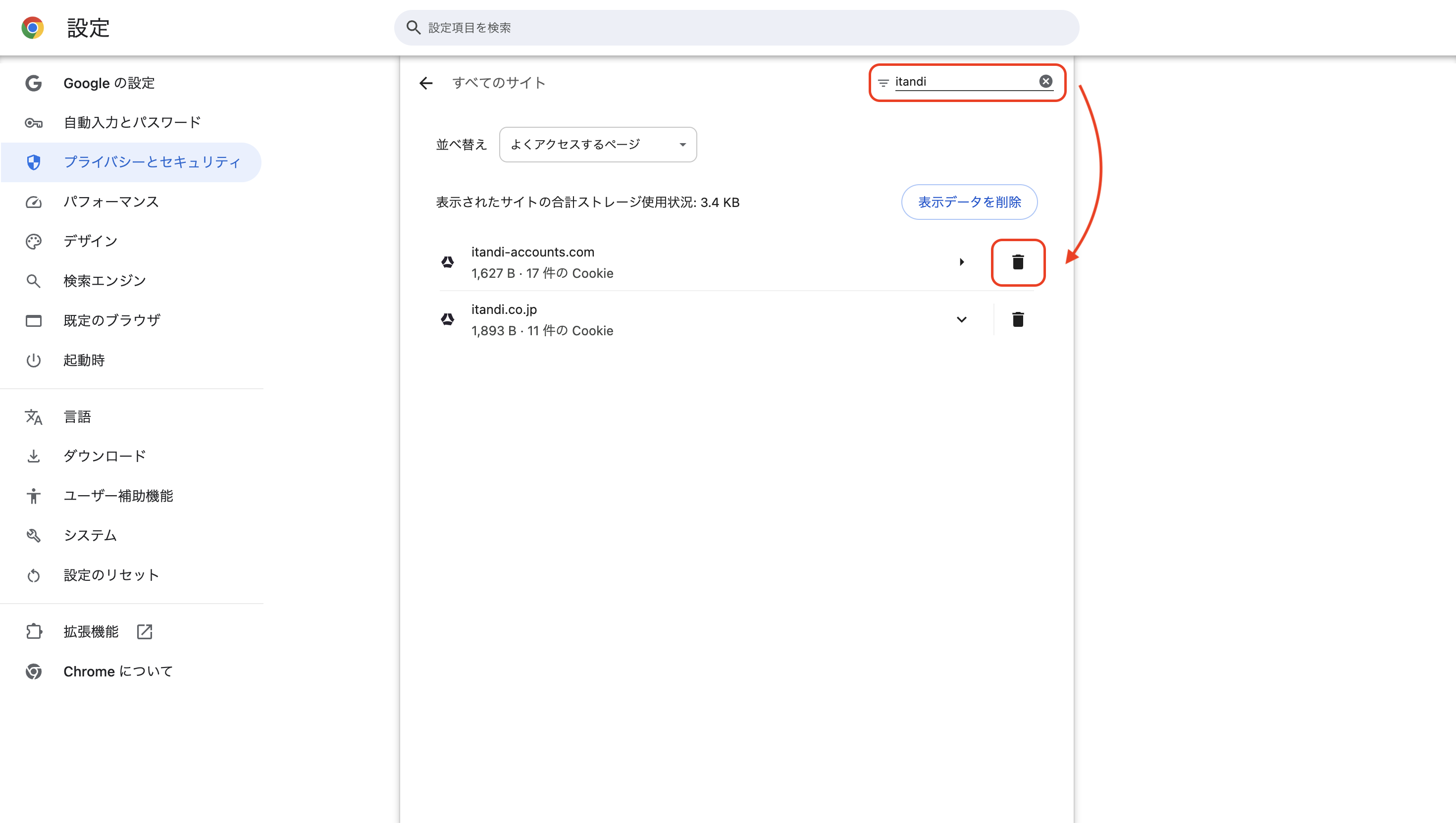This screenshot has height=823, width=1456.
Task: Click the filter icon in site search box
Action: pos(884,83)
